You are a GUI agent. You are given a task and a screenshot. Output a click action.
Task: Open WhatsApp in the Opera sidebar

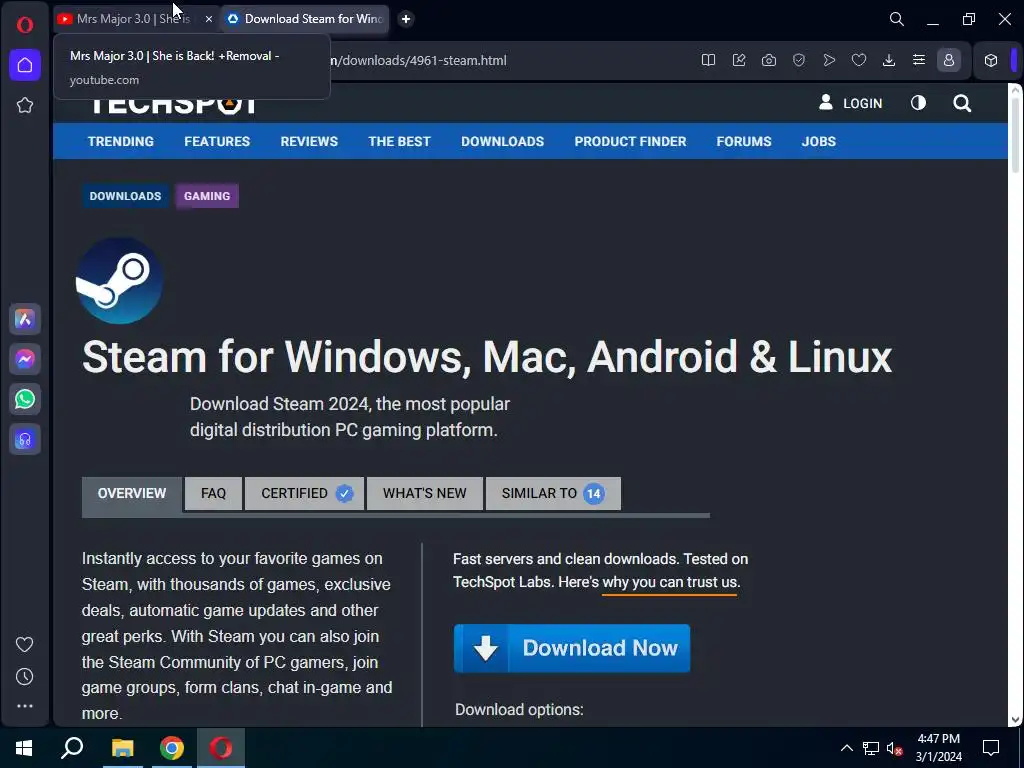[x=25, y=399]
